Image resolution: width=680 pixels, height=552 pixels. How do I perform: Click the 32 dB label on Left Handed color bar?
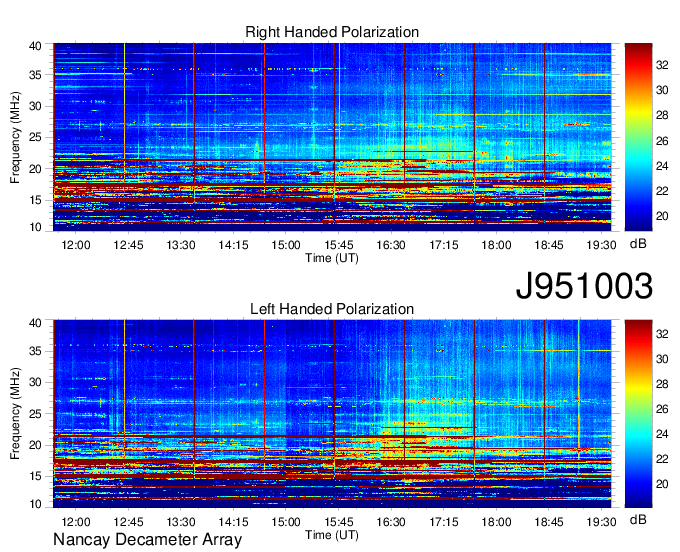[x=662, y=333]
